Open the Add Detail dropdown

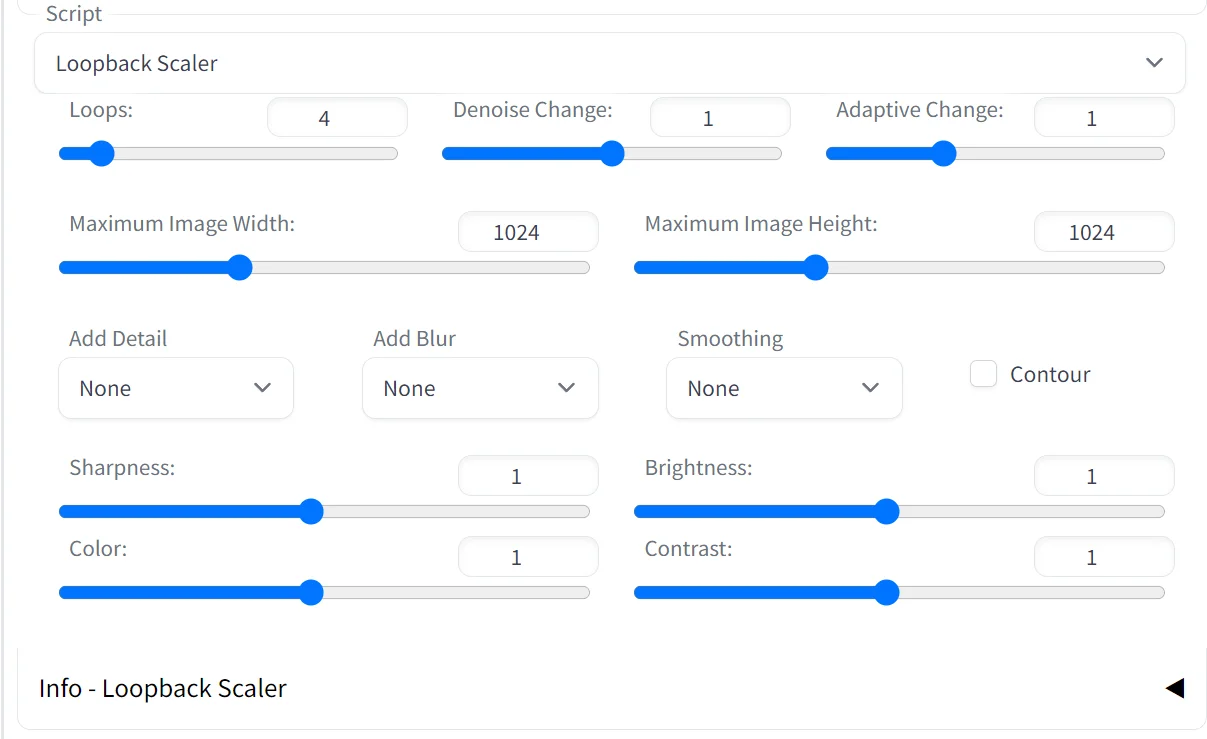coord(176,388)
